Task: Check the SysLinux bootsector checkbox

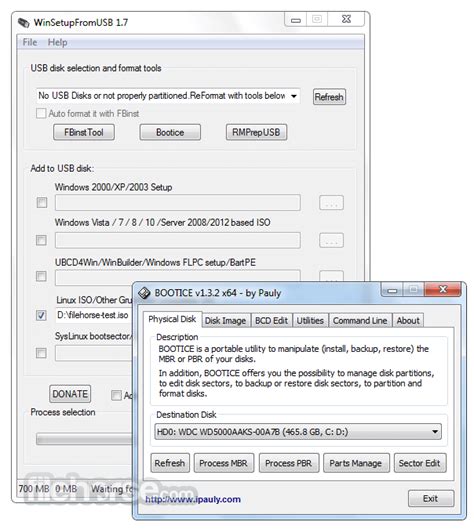Action: click(41, 353)
